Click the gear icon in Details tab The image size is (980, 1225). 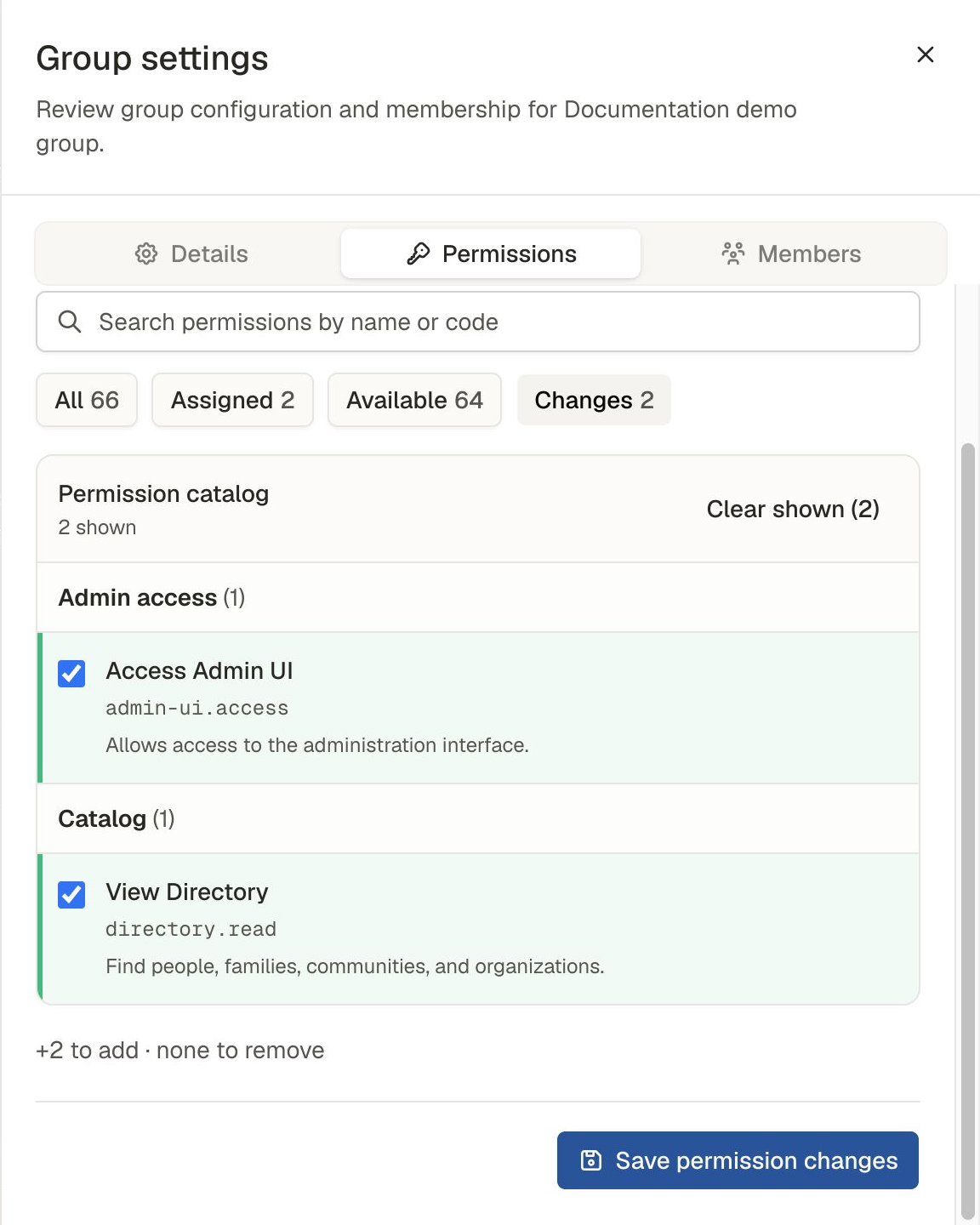(x=146, y=254)
